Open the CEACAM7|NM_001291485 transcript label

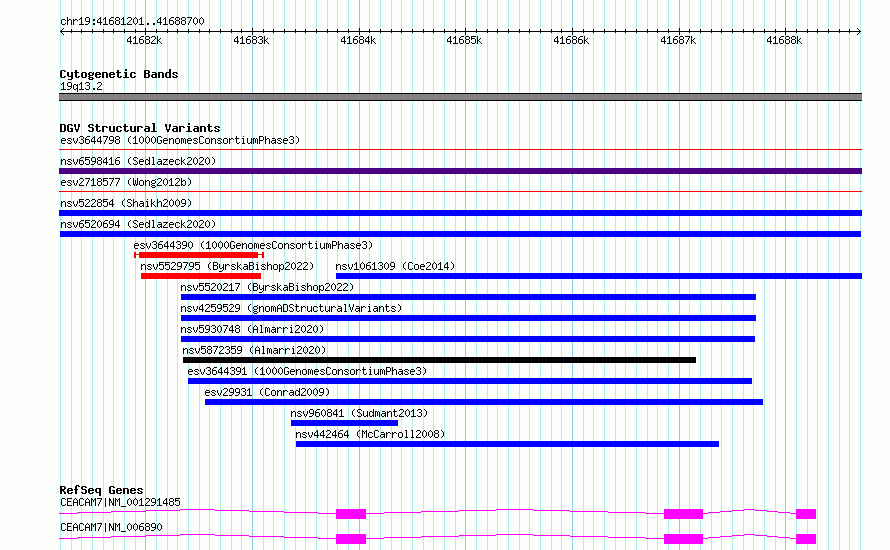pos(120,502)
